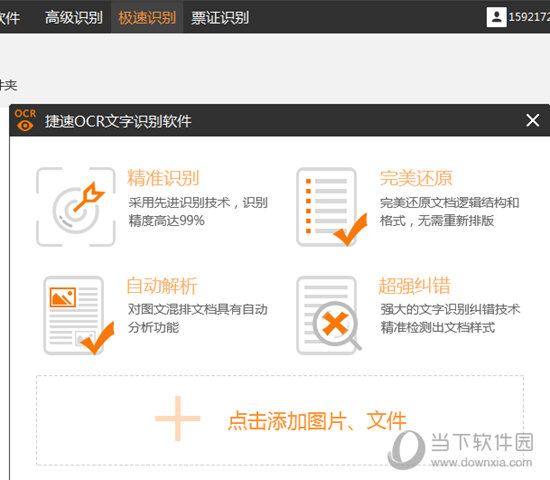The image size is (550, 480).
Task: Click the text 精度高达99%
Action: [x=167, y=221]
